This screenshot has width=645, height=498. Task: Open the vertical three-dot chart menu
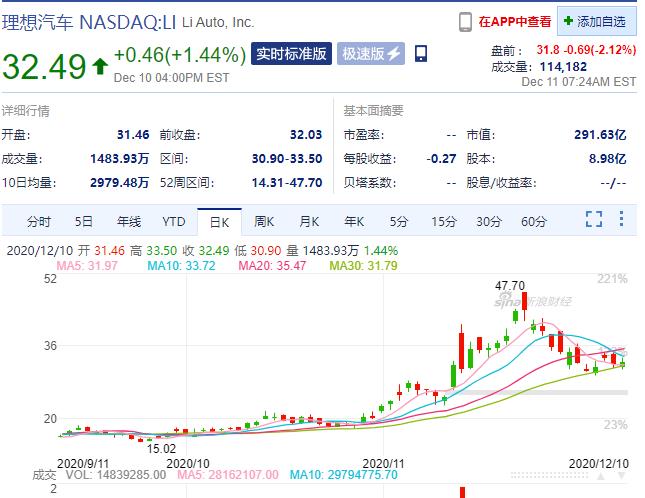[x=621, y=219]
